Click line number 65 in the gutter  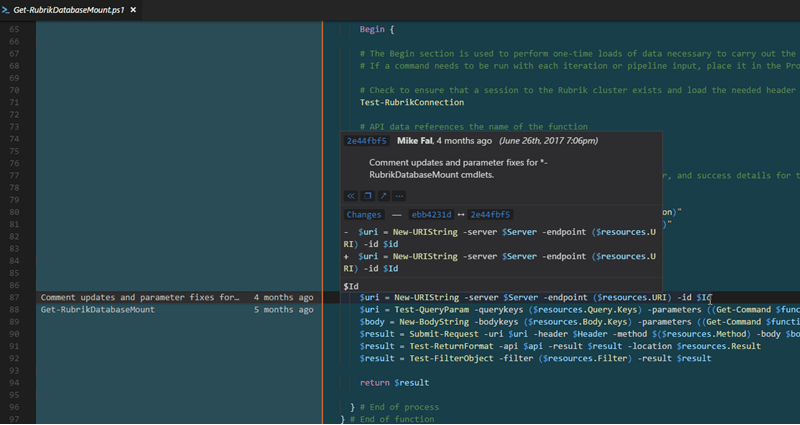coord(14,30)
